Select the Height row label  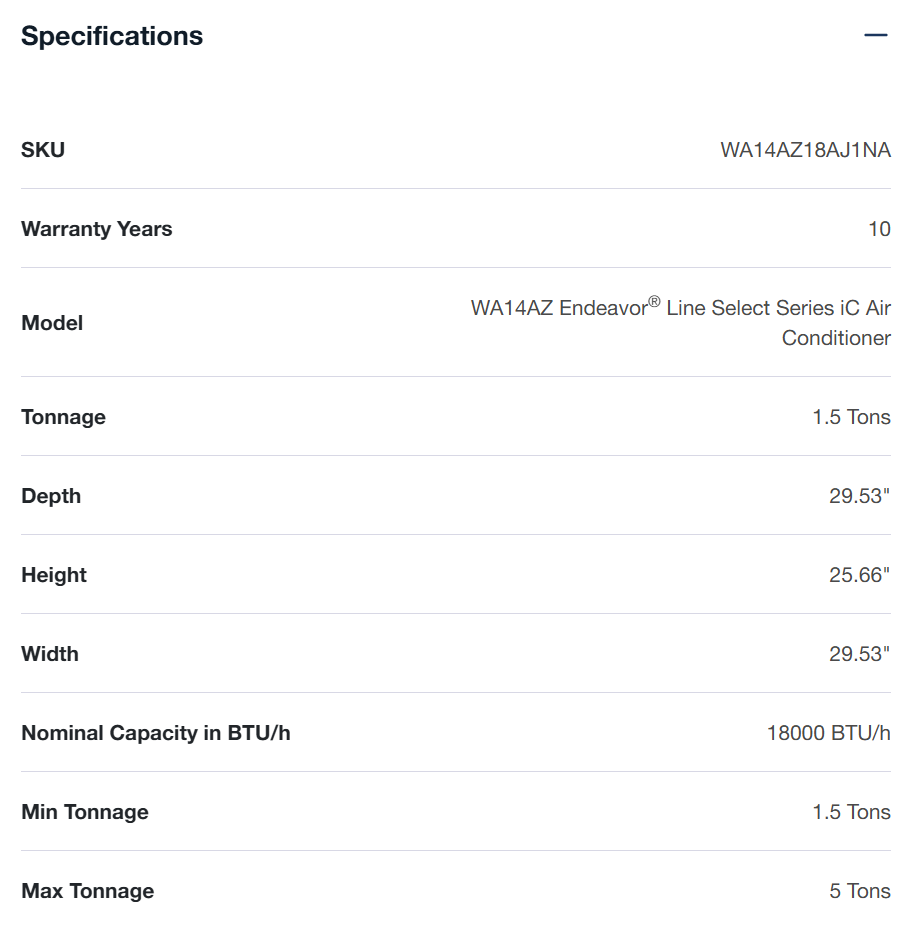click(x=54, y=575)
